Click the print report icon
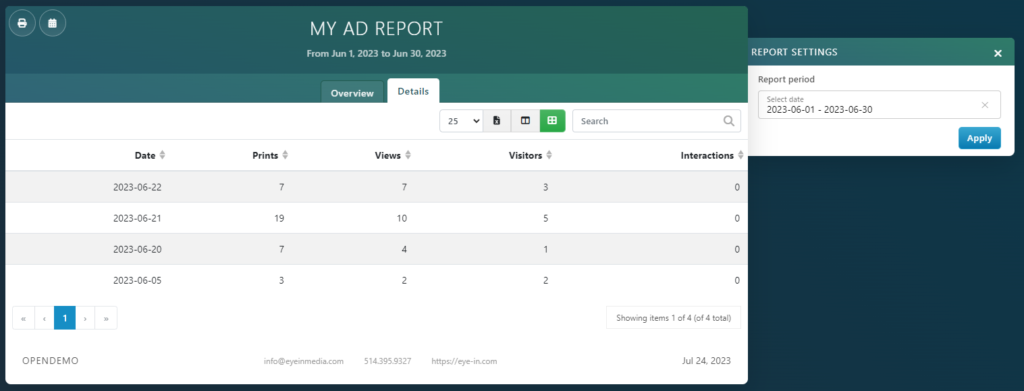The image size is (1024, 391). coord(22,23)
